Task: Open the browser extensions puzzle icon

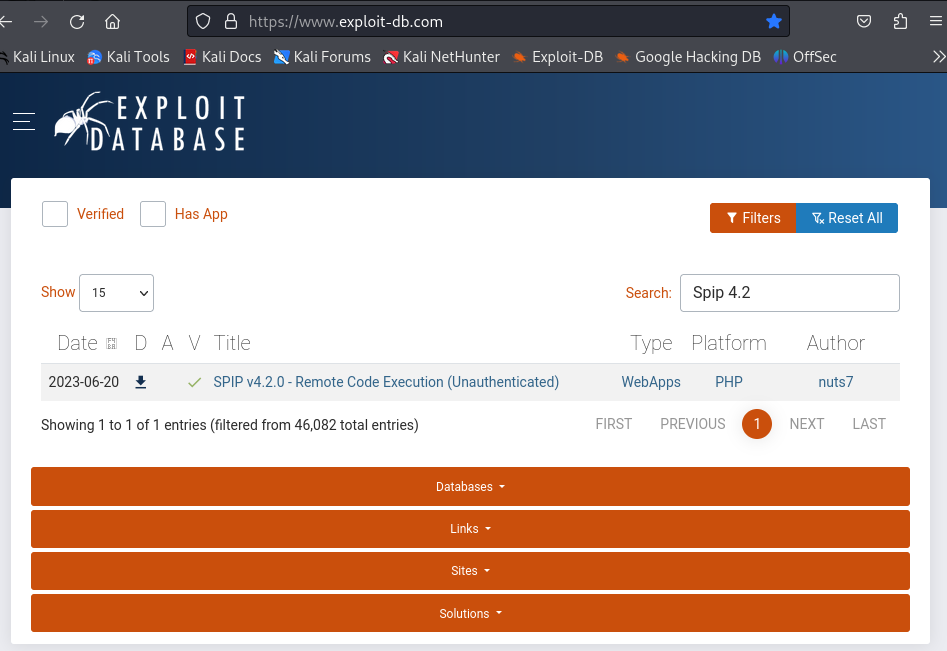Action: (900, 22)
